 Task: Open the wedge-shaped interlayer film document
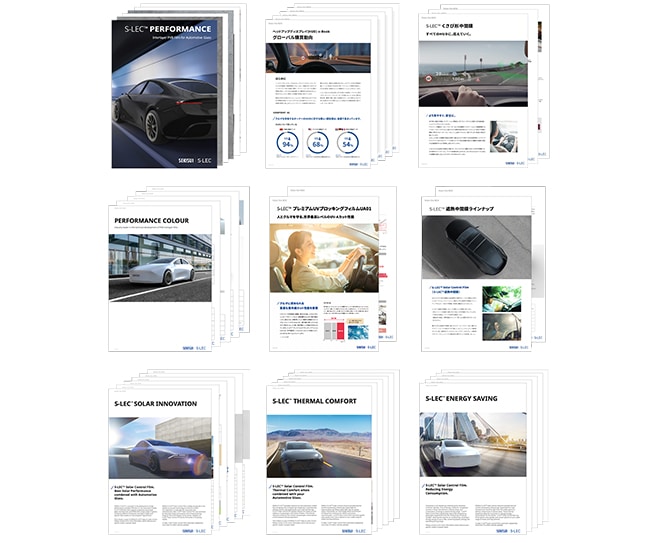coord(473,90)
